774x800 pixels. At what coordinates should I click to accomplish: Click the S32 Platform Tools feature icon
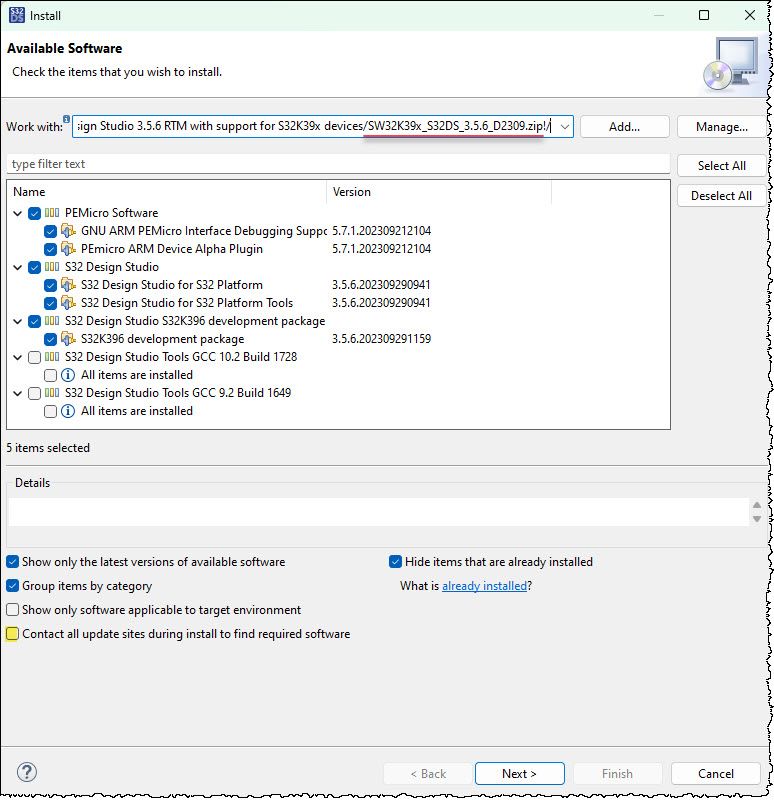tap(68, 303)
